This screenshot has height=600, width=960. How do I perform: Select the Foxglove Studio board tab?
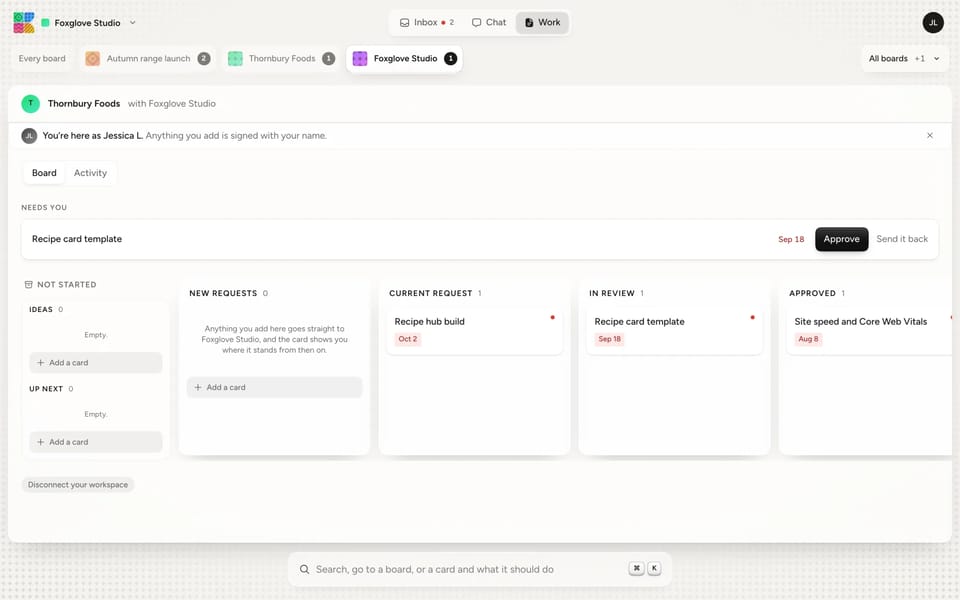pyautogui.click(x=405, y=59)
